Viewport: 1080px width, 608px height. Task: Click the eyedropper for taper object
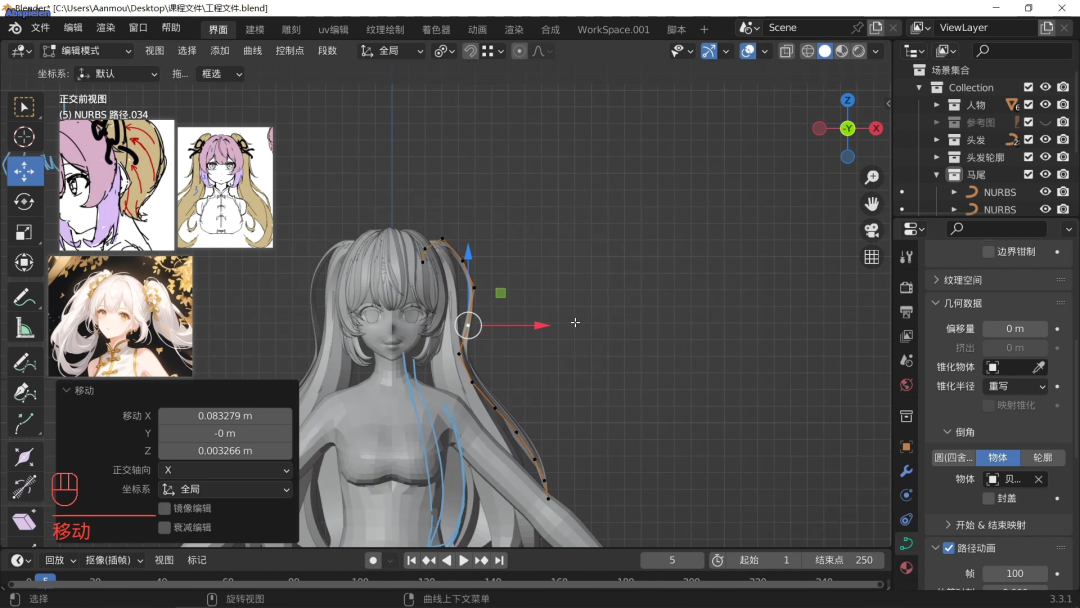[x=1039, y=367]
